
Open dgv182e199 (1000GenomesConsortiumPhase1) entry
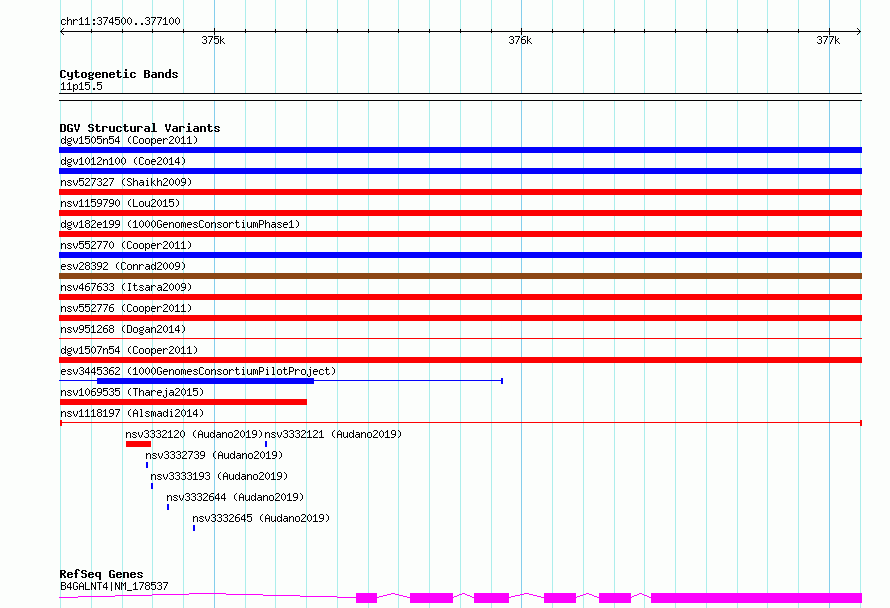point(180,224)
